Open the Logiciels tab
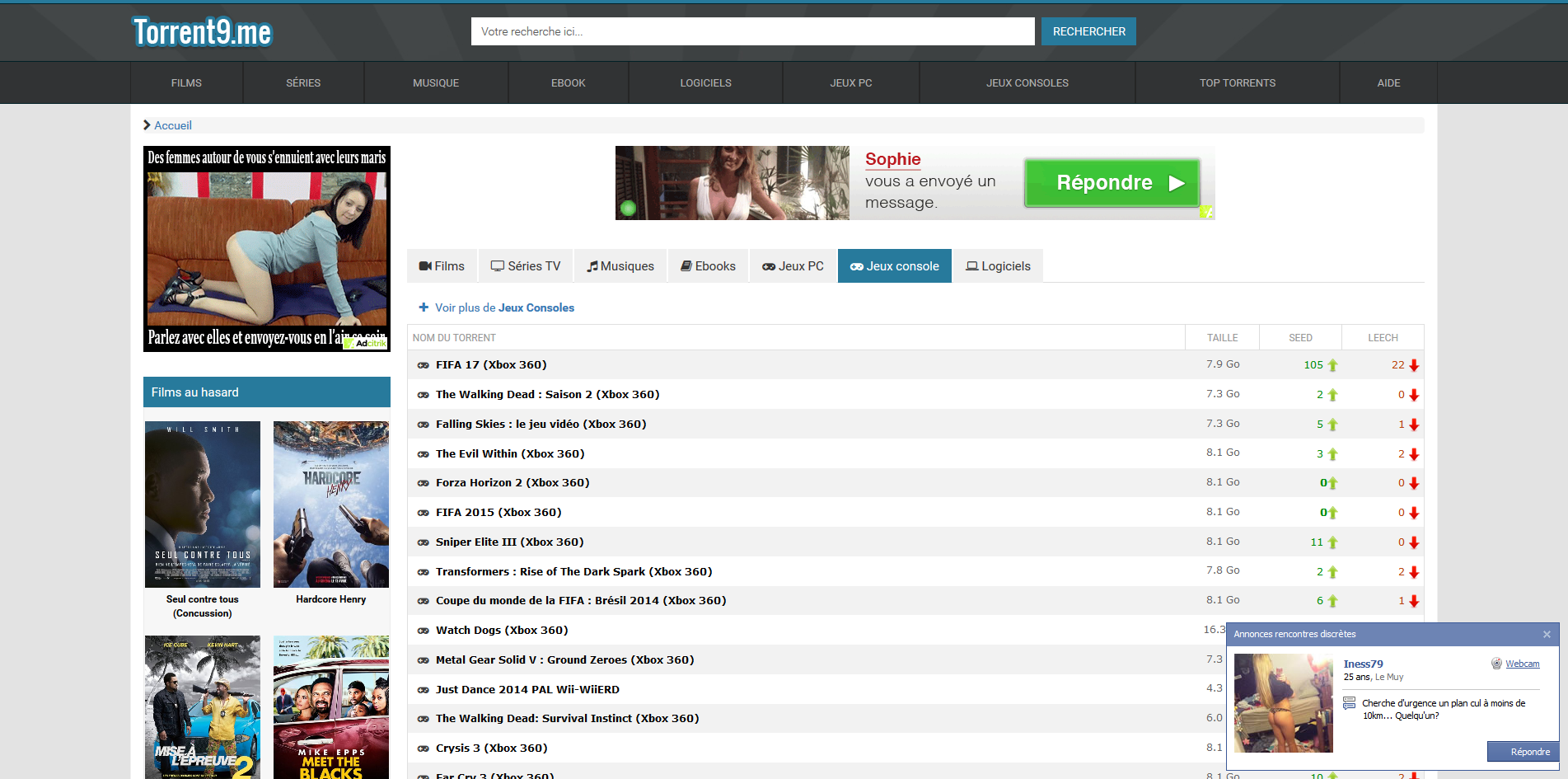 [998, 266]
